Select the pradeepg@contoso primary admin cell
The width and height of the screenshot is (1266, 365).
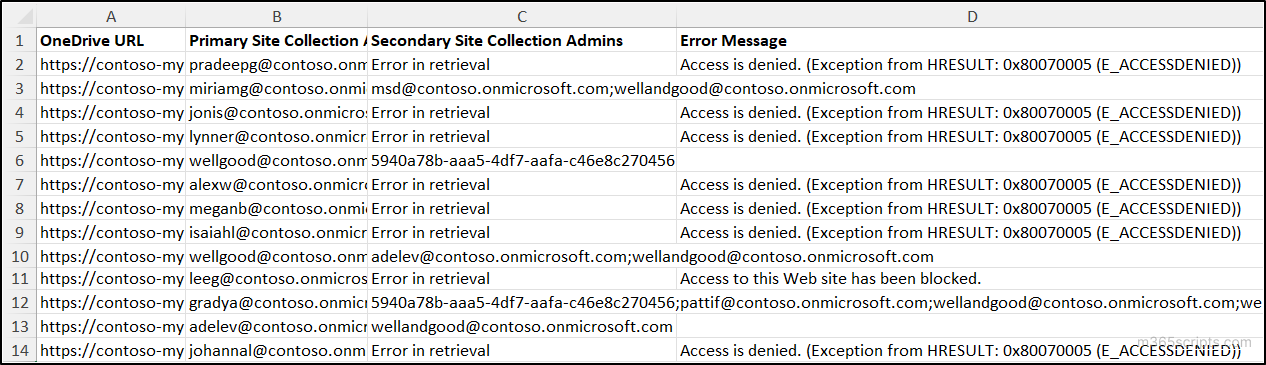(276, 65)
